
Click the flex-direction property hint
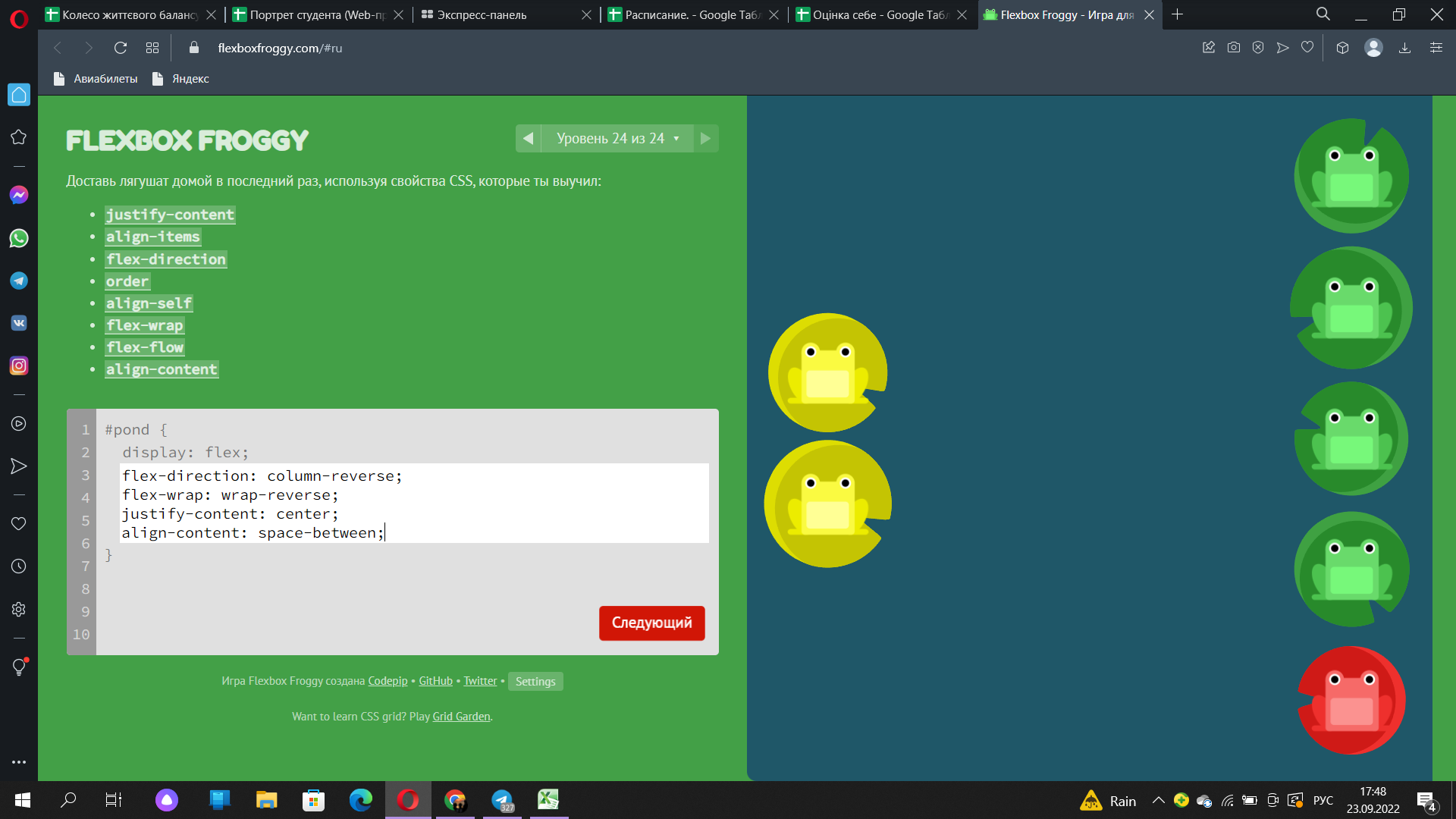[x=166, y=259]
